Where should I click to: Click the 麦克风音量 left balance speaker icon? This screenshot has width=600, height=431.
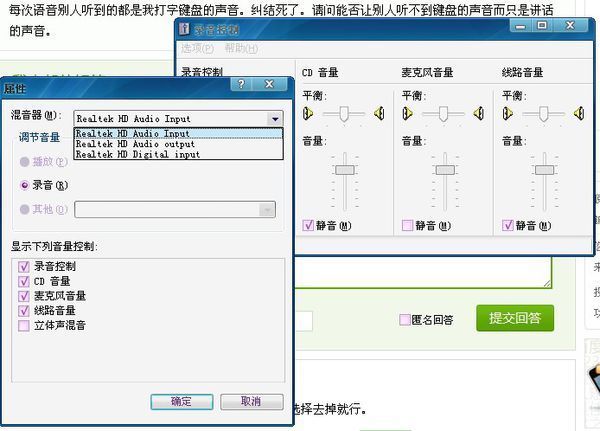[408, 113]
